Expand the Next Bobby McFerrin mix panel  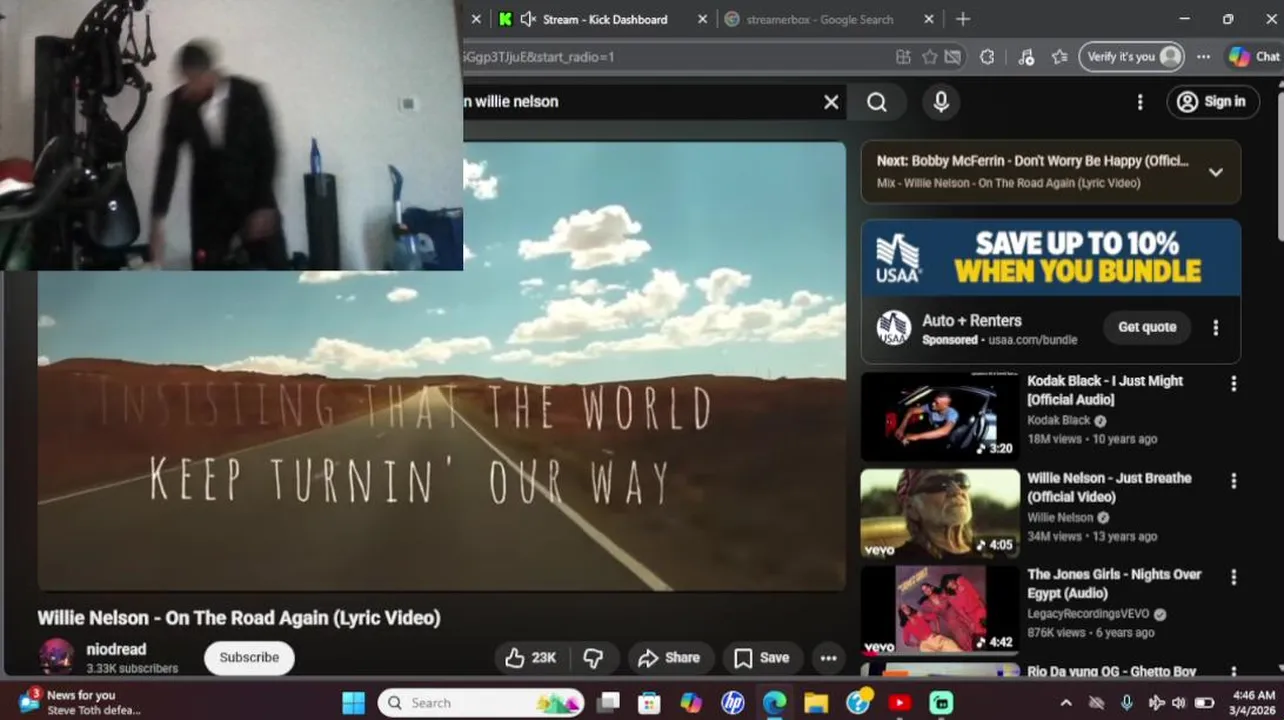pos(1215,172)
